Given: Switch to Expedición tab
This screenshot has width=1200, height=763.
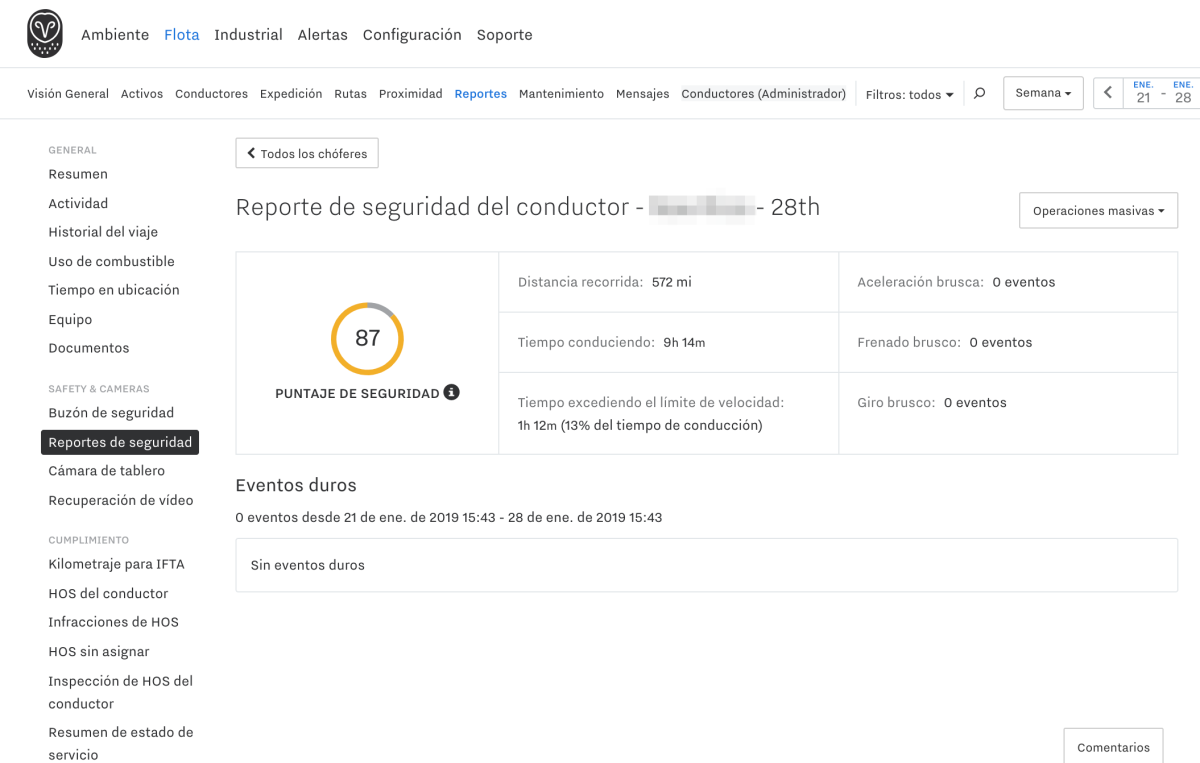Looking at the screenshot, I should [x=291, y=94].
